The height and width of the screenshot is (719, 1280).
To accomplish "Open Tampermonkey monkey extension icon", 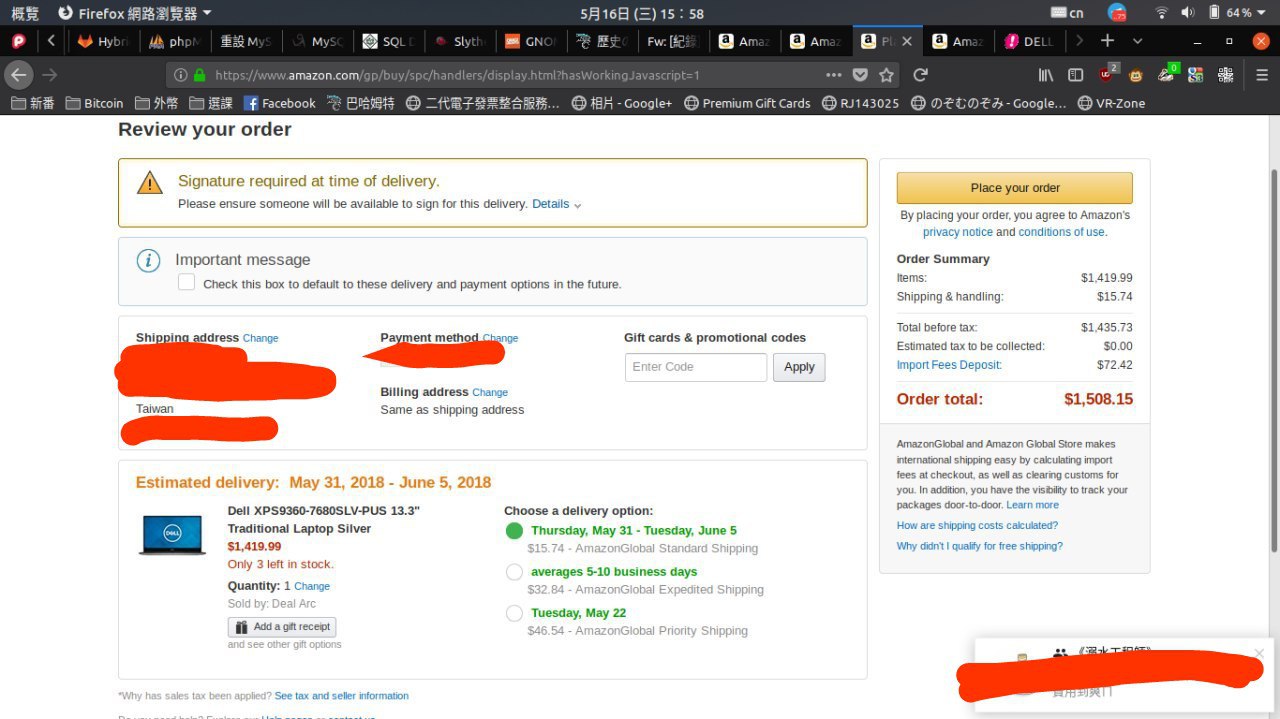I will tap(1136, 75).
